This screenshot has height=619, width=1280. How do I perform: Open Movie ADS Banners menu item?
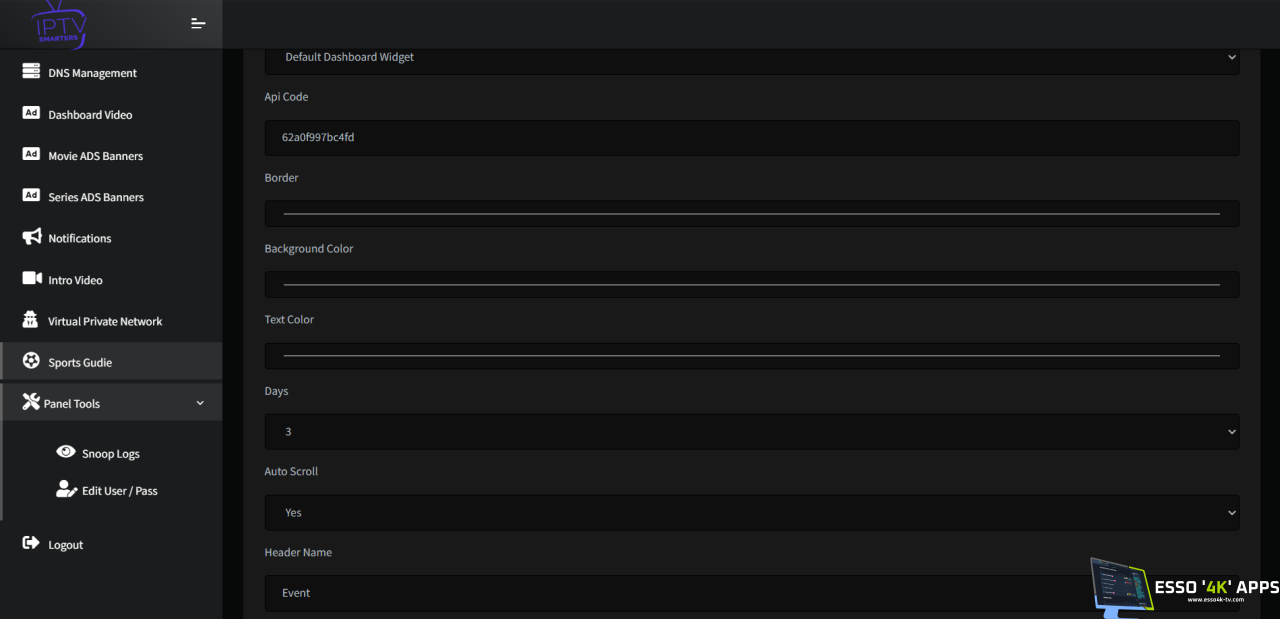pyautogui.click(x=95, y=156)
